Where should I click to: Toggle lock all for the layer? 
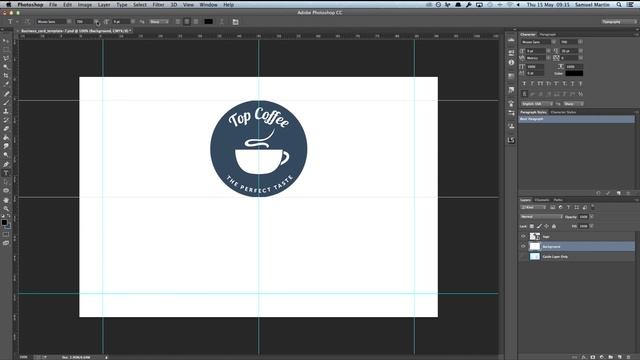(x=554, y=226)
